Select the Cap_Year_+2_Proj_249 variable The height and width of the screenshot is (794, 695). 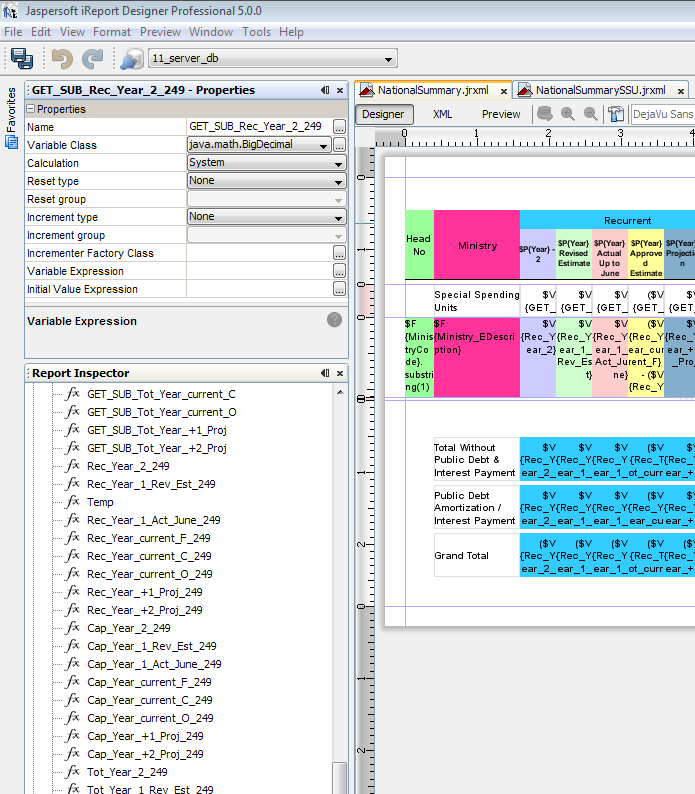coord(145,755)
